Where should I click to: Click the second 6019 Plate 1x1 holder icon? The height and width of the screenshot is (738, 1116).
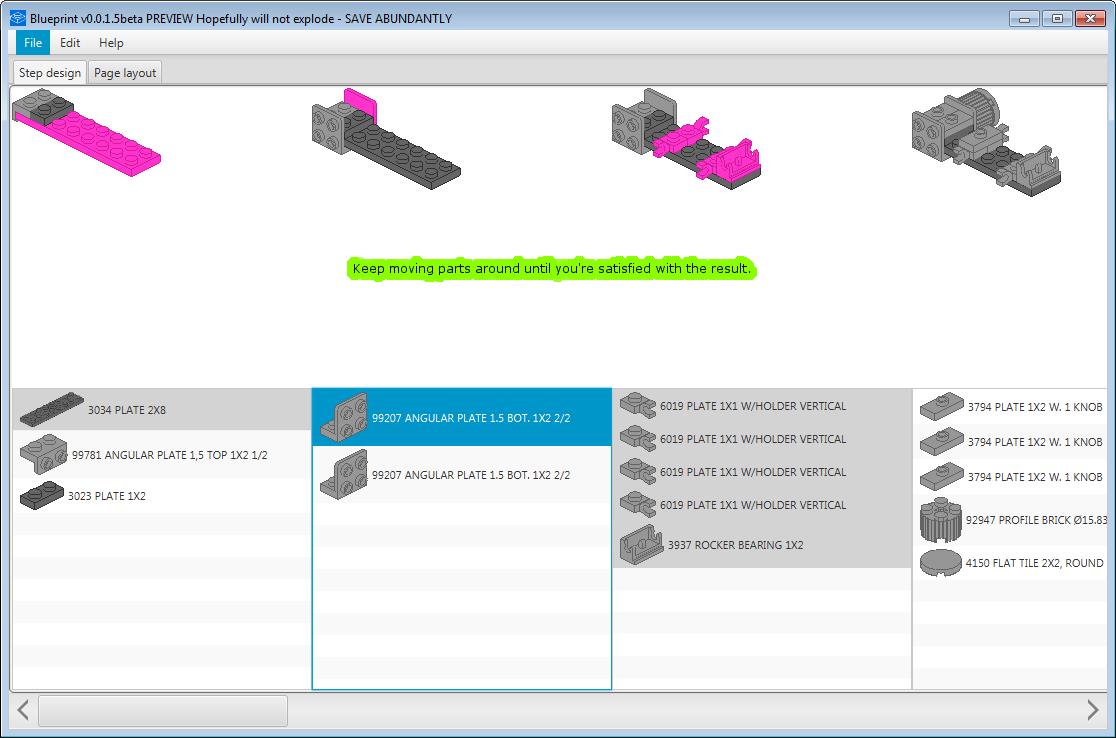point(638,438)
